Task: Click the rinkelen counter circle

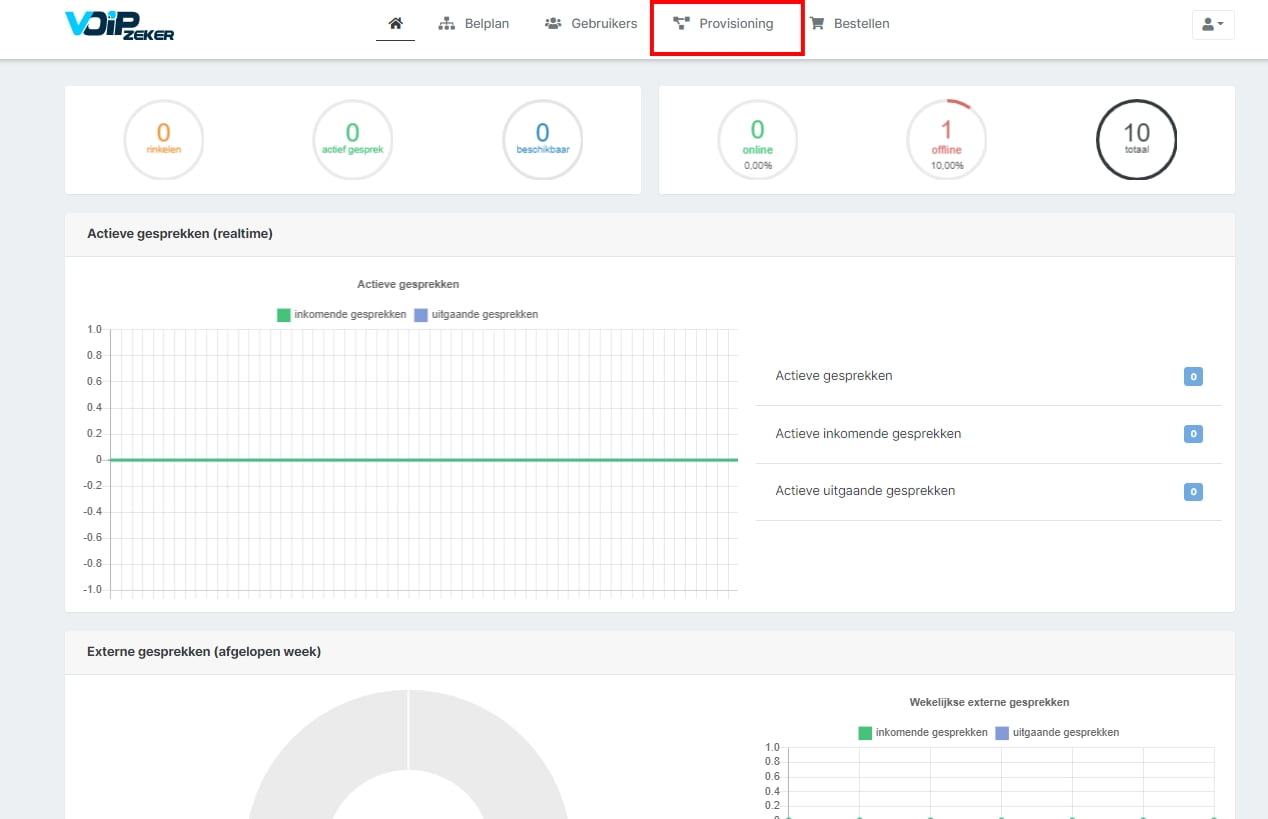Action: click(163, 139)
